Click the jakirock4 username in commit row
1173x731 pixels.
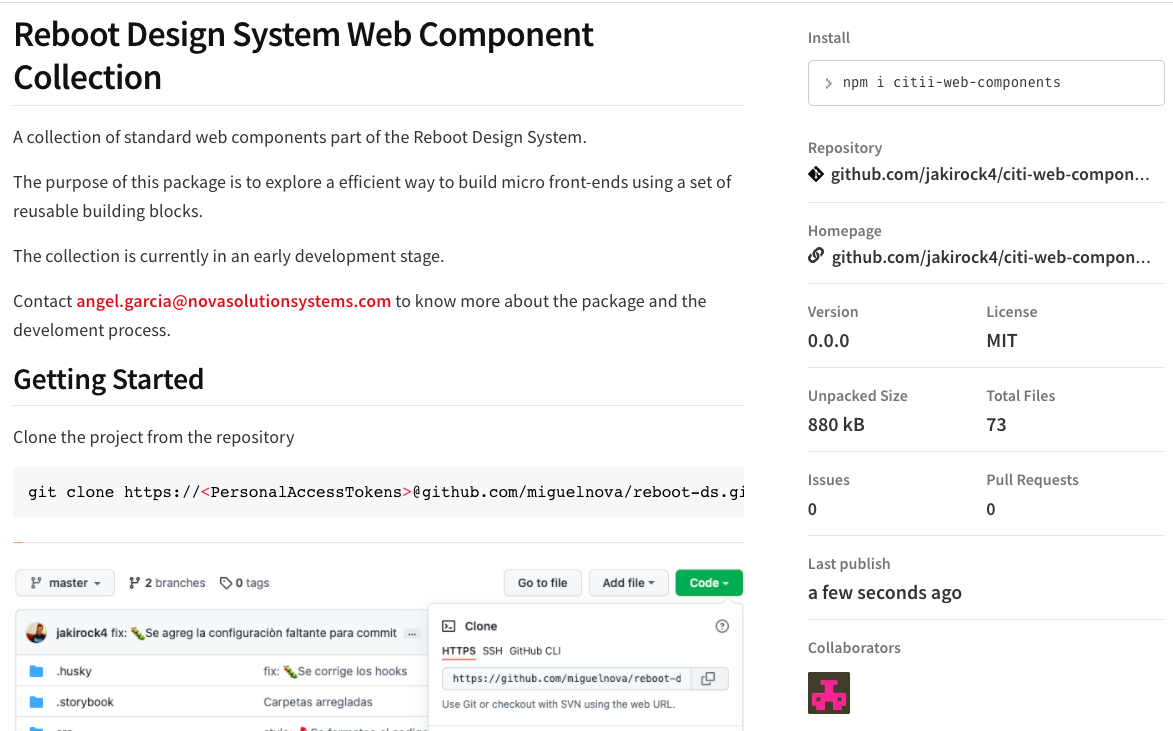tap(82, 633)
